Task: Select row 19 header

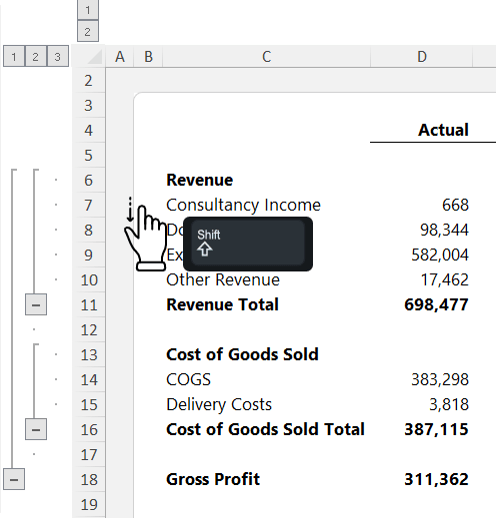Action: coord(89,504)
